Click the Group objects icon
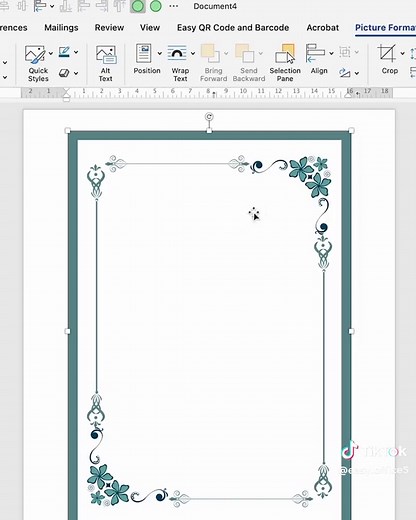Screen dimensions: 416x520 pyautogui.click(x=345, y=52)
